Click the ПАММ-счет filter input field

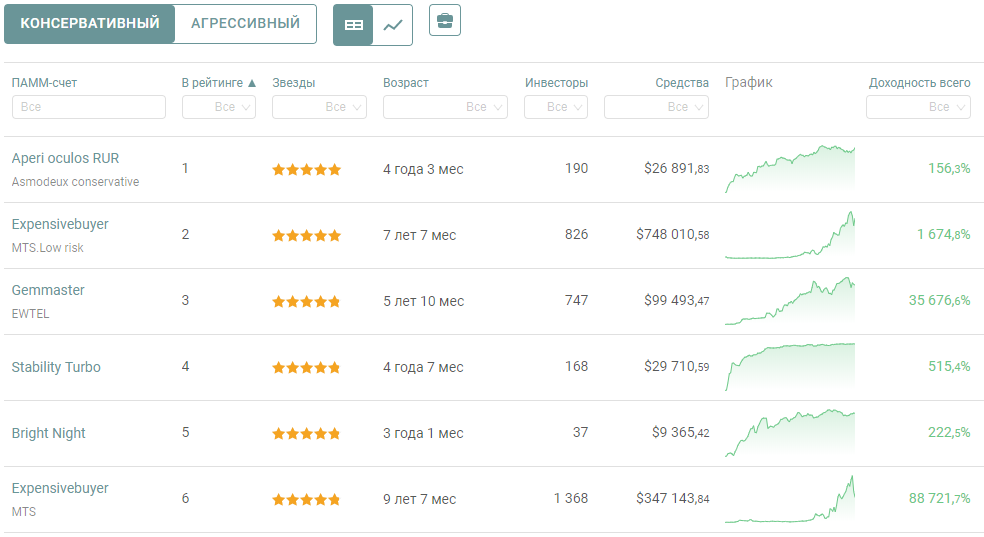88,107
